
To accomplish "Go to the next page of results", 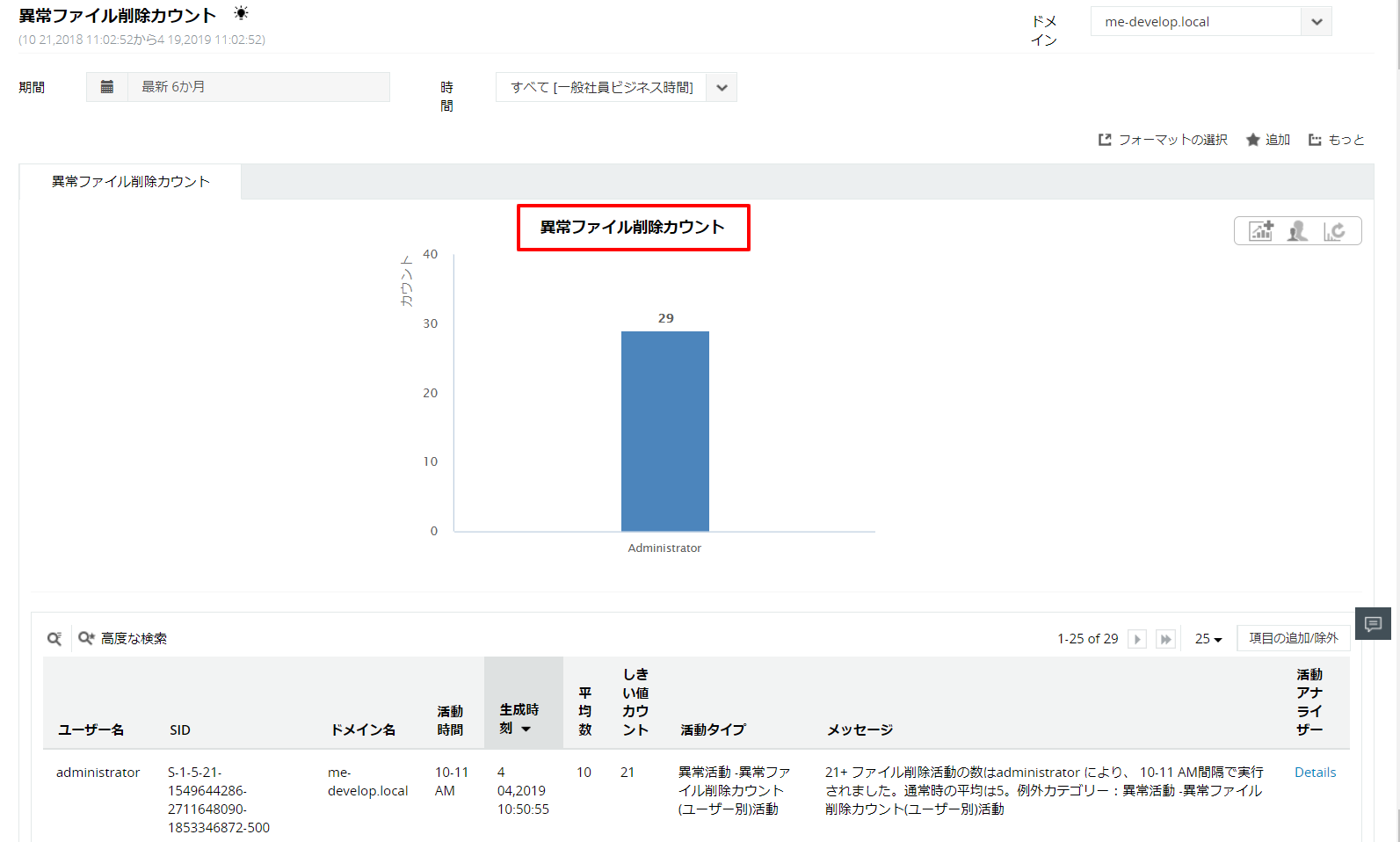I will pyautogui.click(x=1137, y=639).
